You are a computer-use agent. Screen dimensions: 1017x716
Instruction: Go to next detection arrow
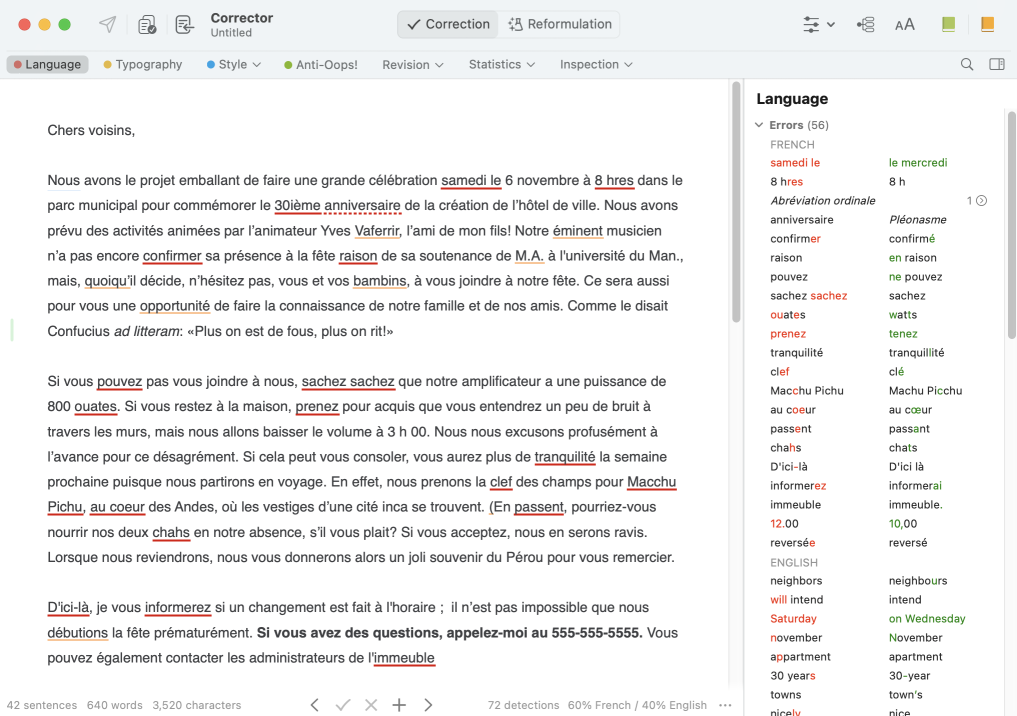[428, 705]
